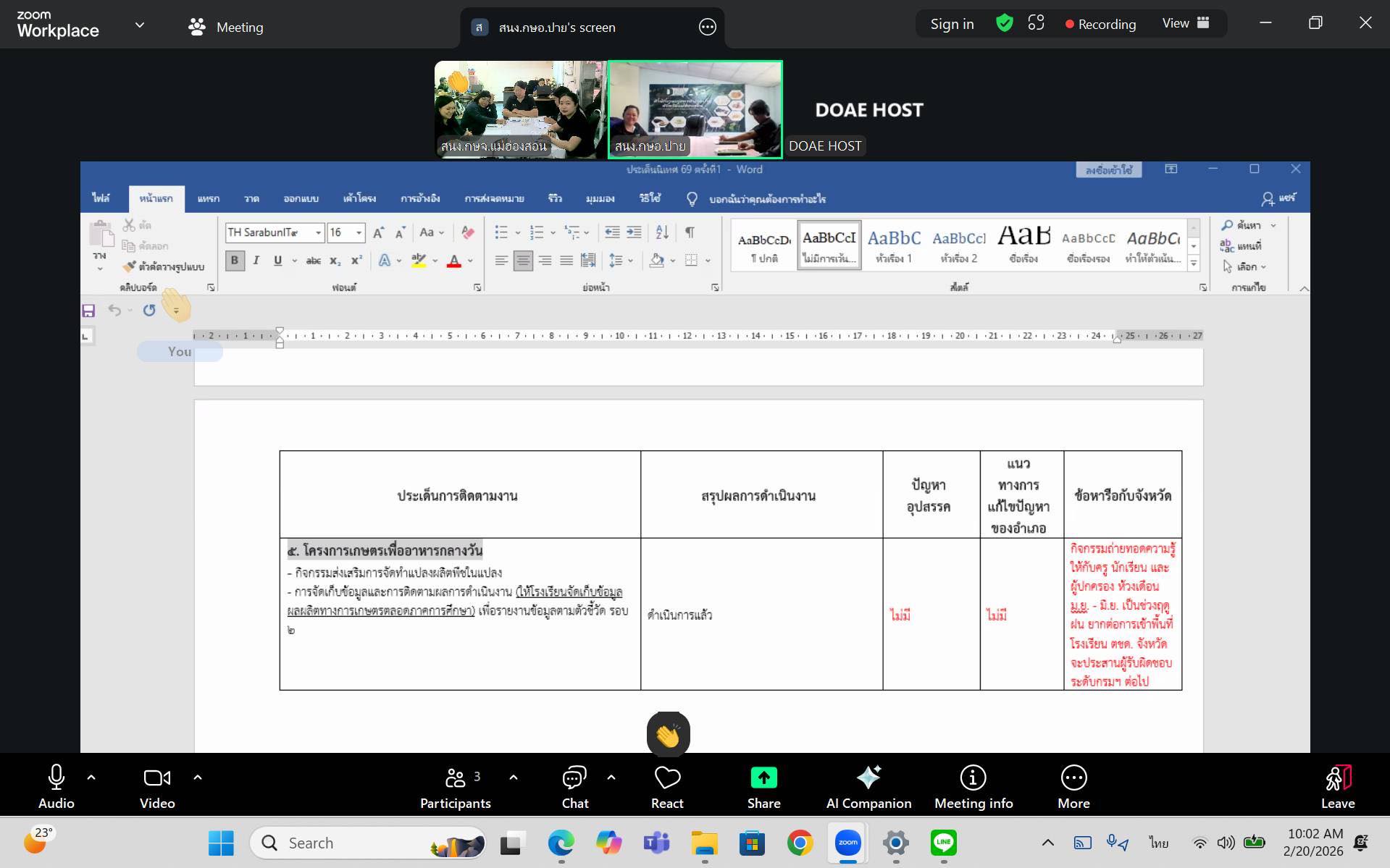Open the Meeting tab
The width and height of the screenshot is (1390, 868).
pos(226,27)
